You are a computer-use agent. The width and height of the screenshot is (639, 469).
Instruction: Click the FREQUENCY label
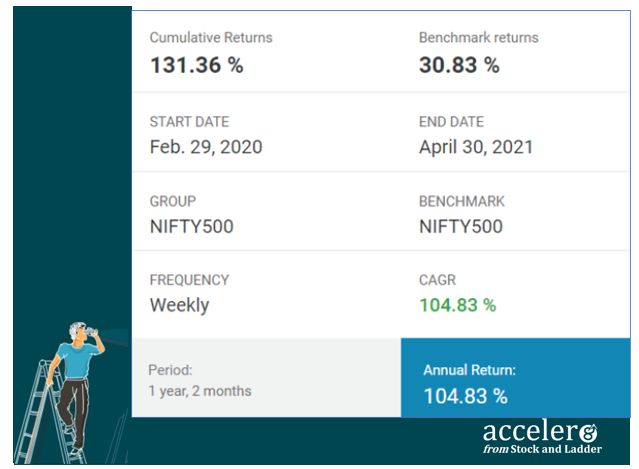point(189,280)
